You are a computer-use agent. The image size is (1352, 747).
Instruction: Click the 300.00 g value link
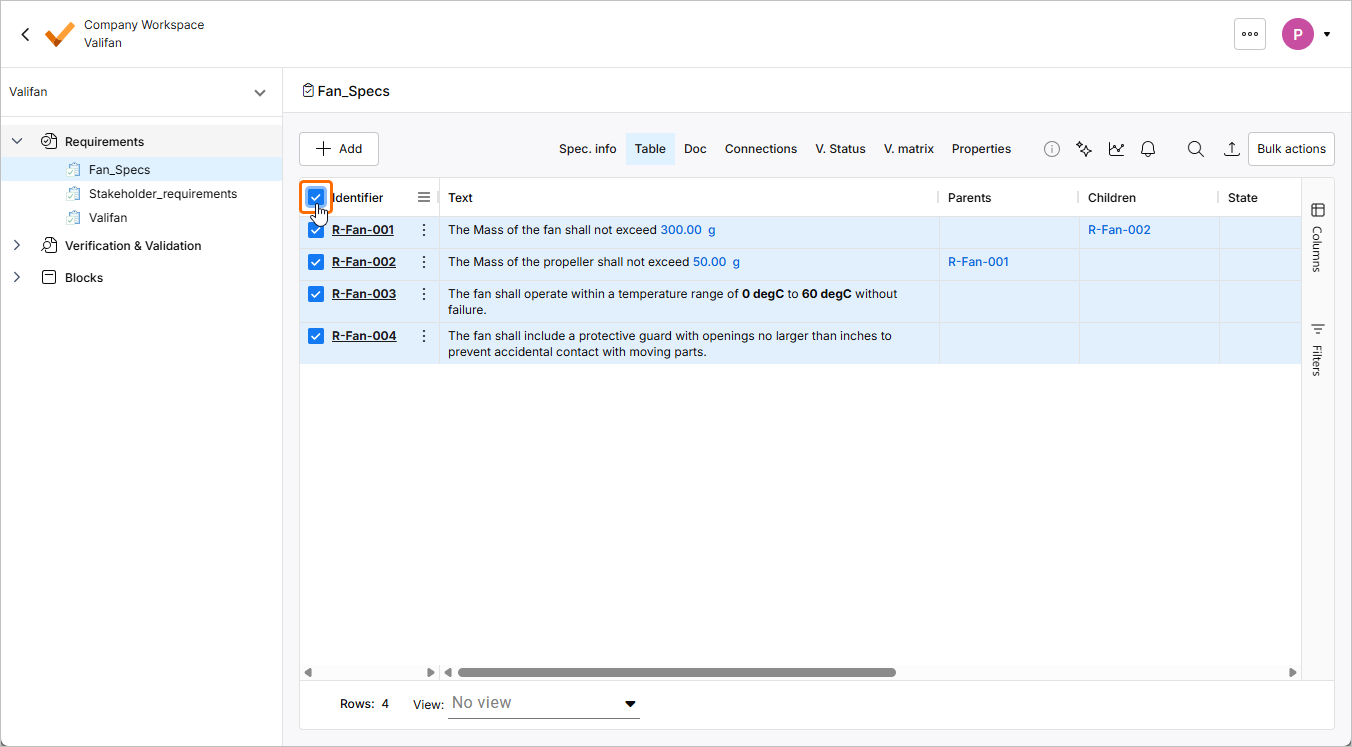[x=688, y=230]
